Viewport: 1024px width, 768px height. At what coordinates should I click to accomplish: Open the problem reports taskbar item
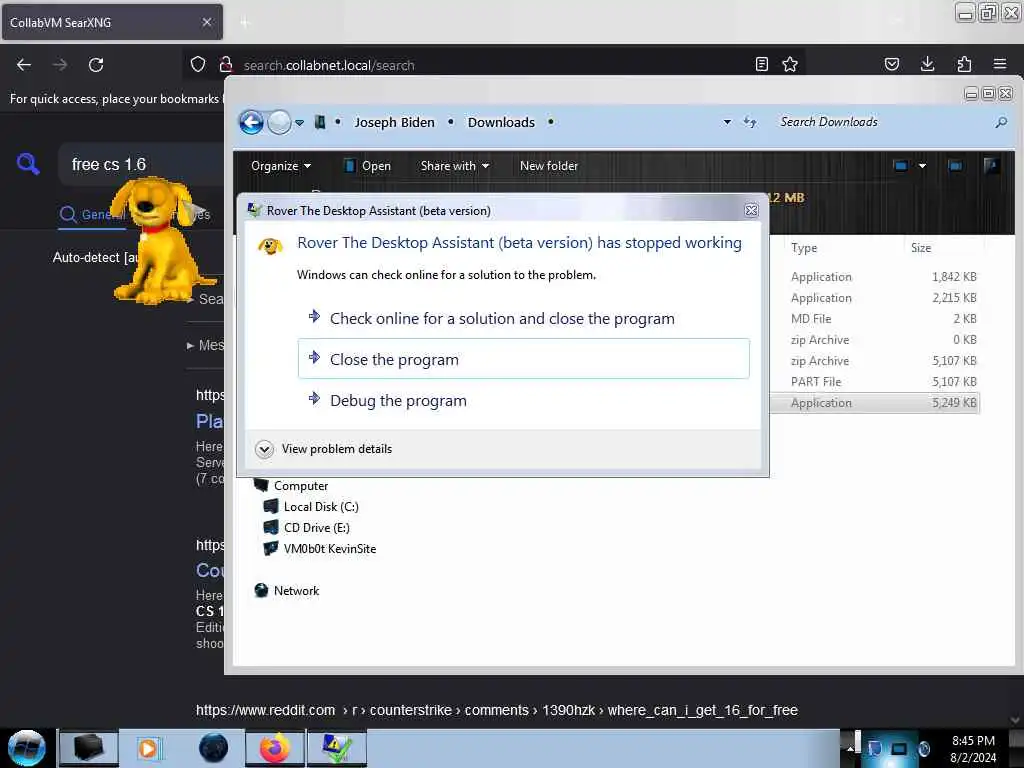pyautogui.click(x=337, y=748)
